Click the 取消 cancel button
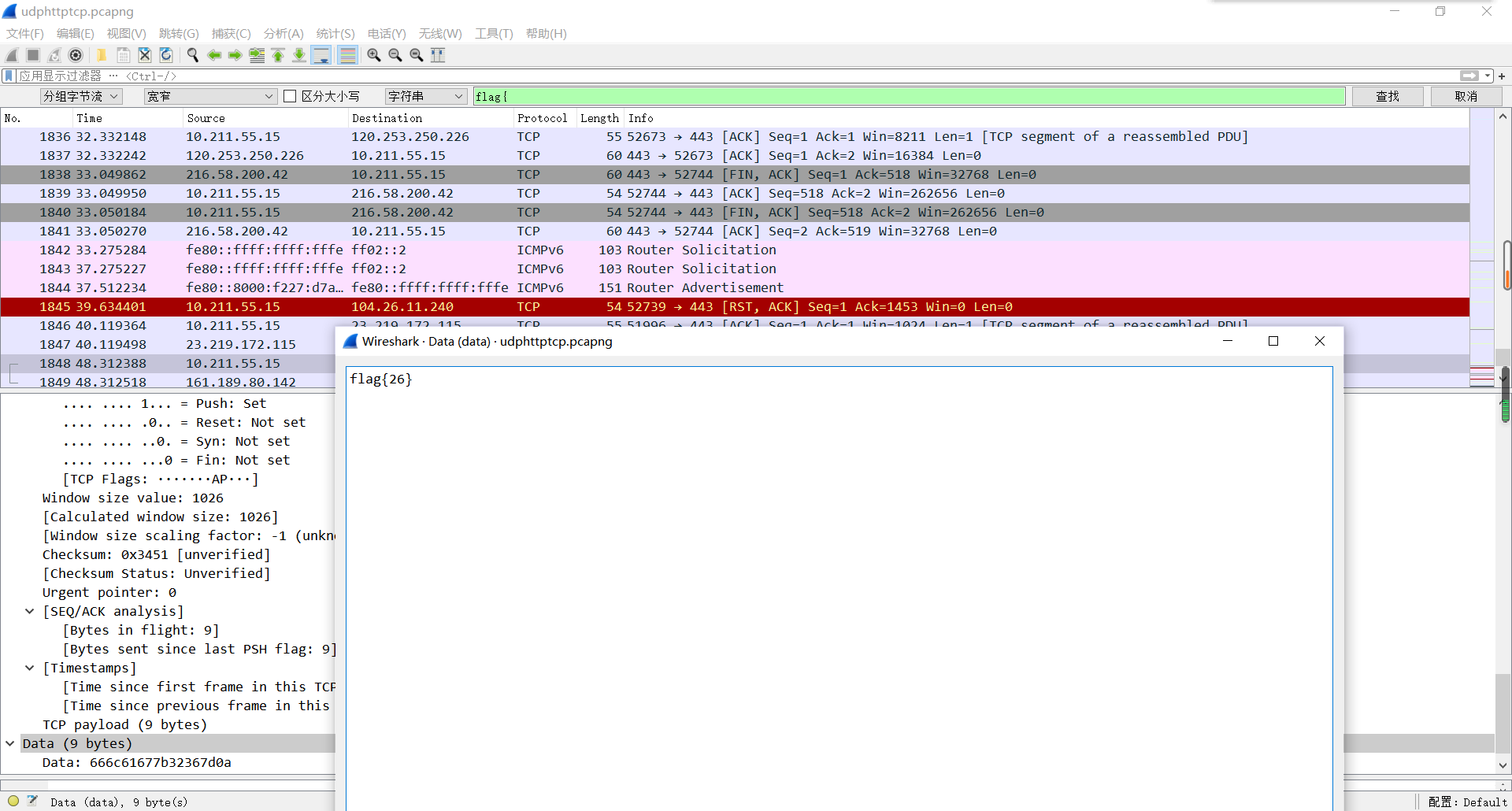The height and width of the screenshot is (811, 1512). click(1466, 96)
